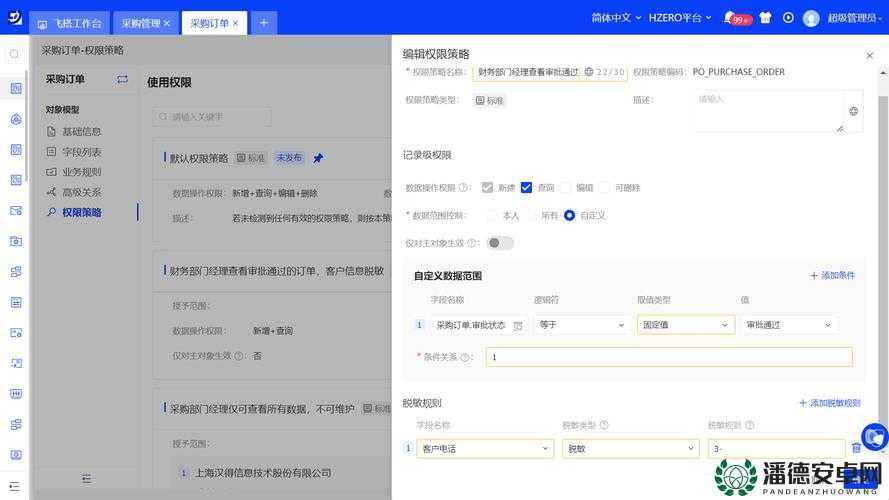Screen dimensions: 889x500
Task: Open 字段列表 in object model tree
Action: point(82,152)
